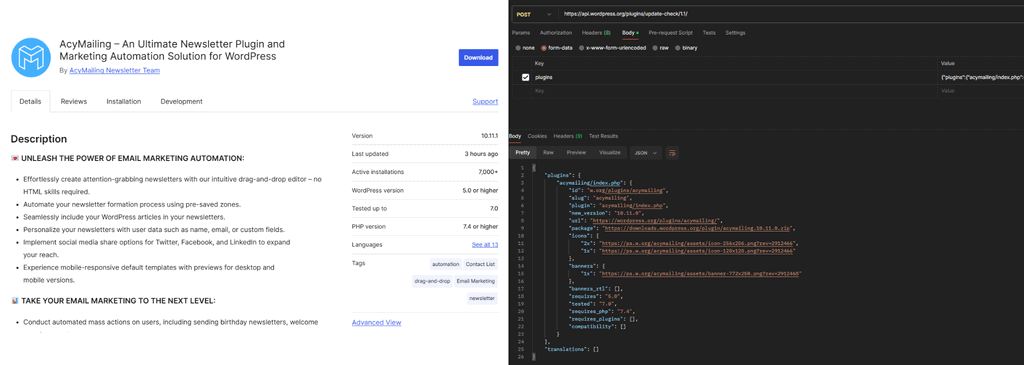1024x365 pixels.
Task: Switch to the Reviews tab
Action: (x=74, y=102)
